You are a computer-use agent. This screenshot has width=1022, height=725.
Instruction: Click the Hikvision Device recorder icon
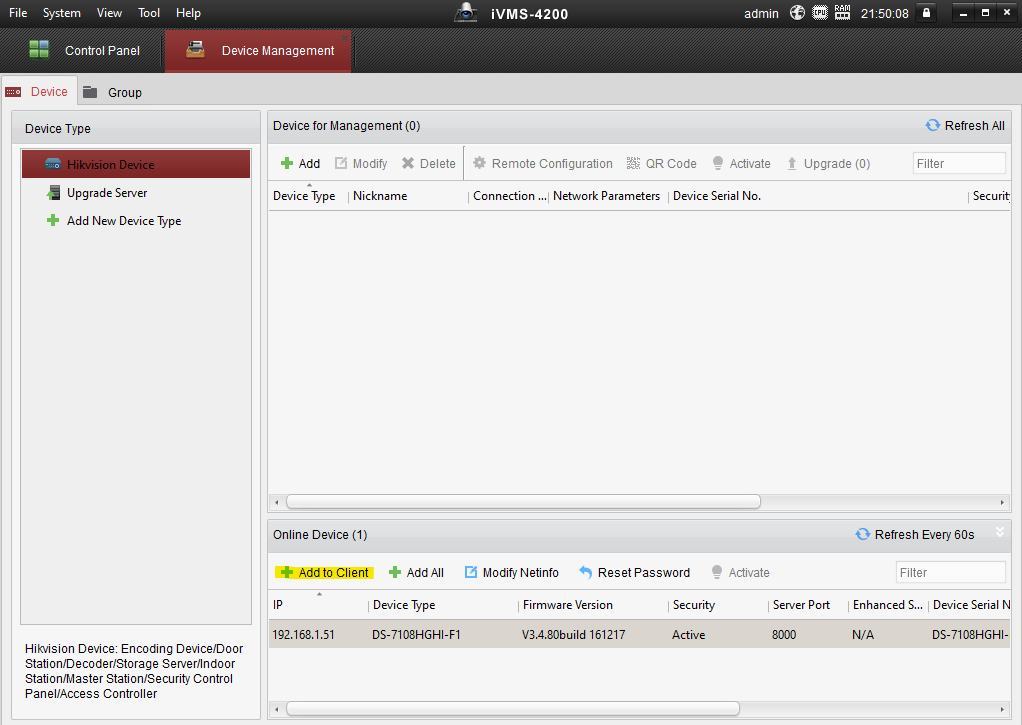(x=53, y=164)
